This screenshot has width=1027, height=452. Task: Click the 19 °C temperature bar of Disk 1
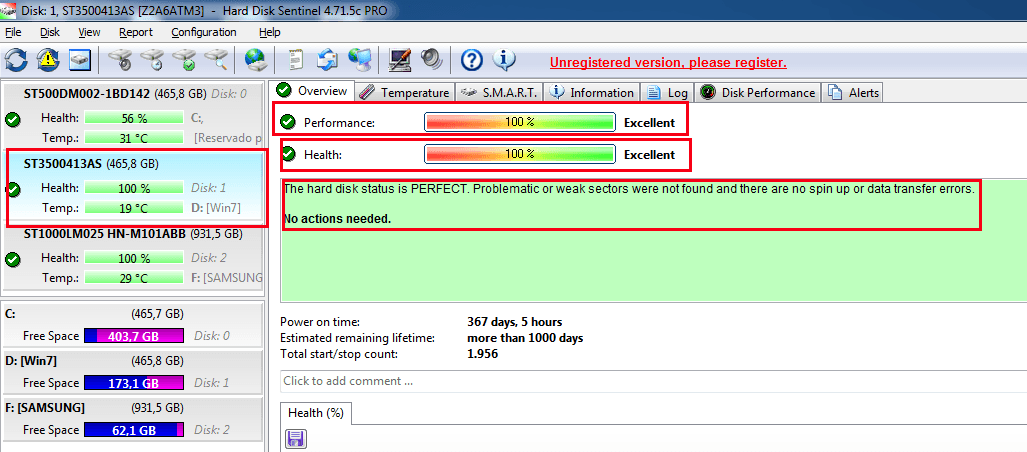coord(134,208)
